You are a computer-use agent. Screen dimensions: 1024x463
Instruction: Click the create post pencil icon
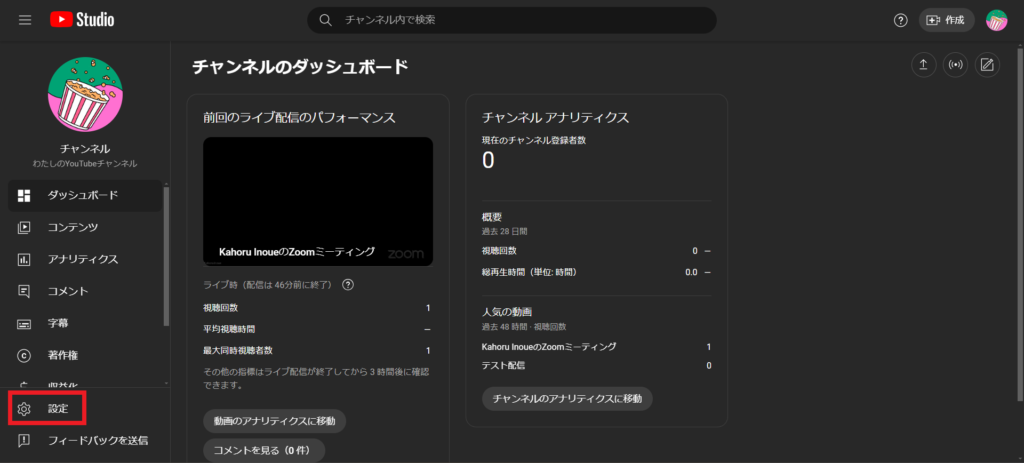(x=987, y=65)
